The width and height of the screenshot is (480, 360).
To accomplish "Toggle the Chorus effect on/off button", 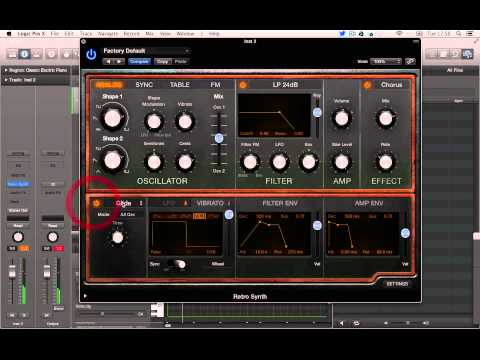I will click(x=367, y=85).
